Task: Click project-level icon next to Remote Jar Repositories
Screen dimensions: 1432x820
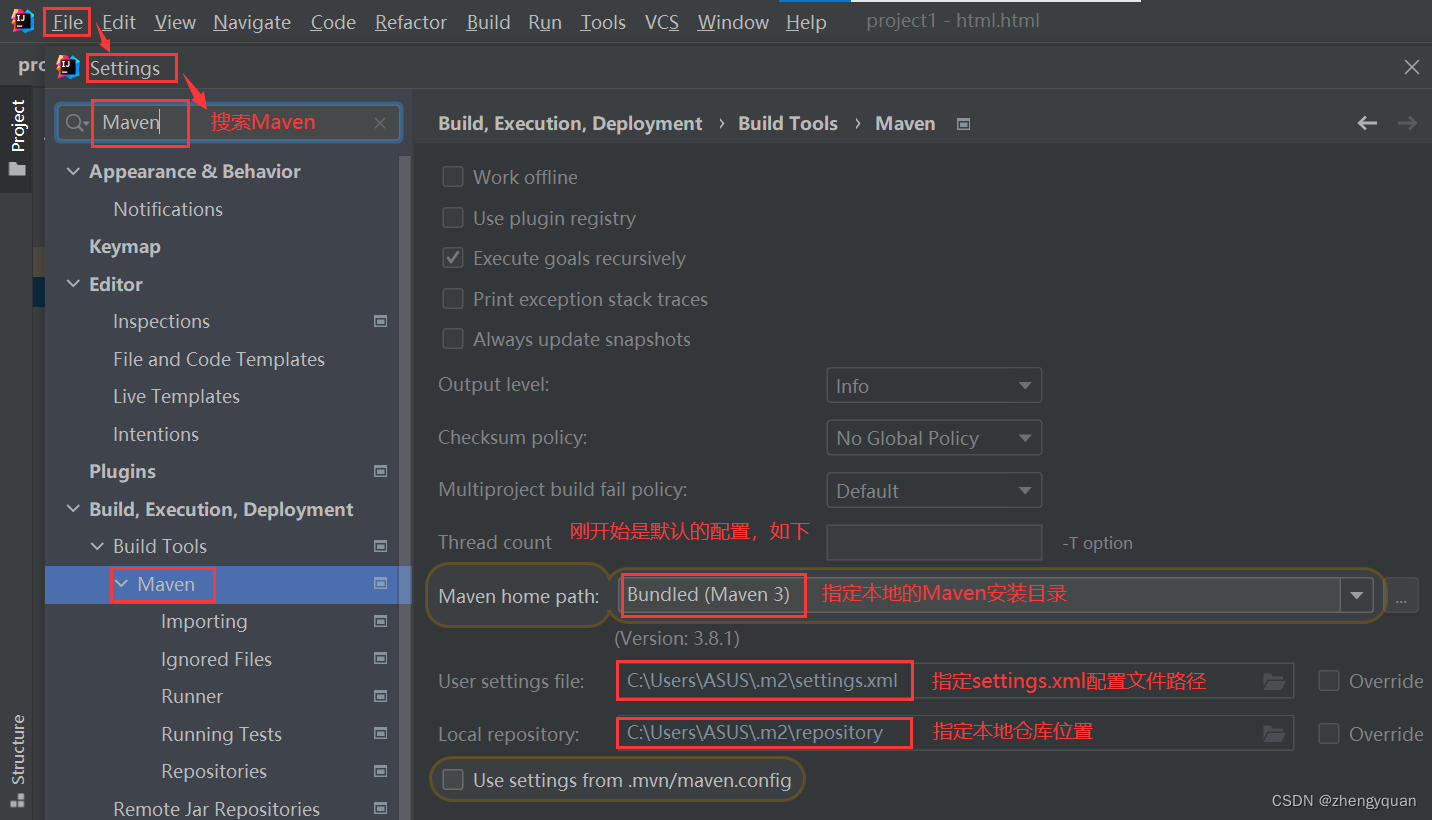Action: click(380, 808)
